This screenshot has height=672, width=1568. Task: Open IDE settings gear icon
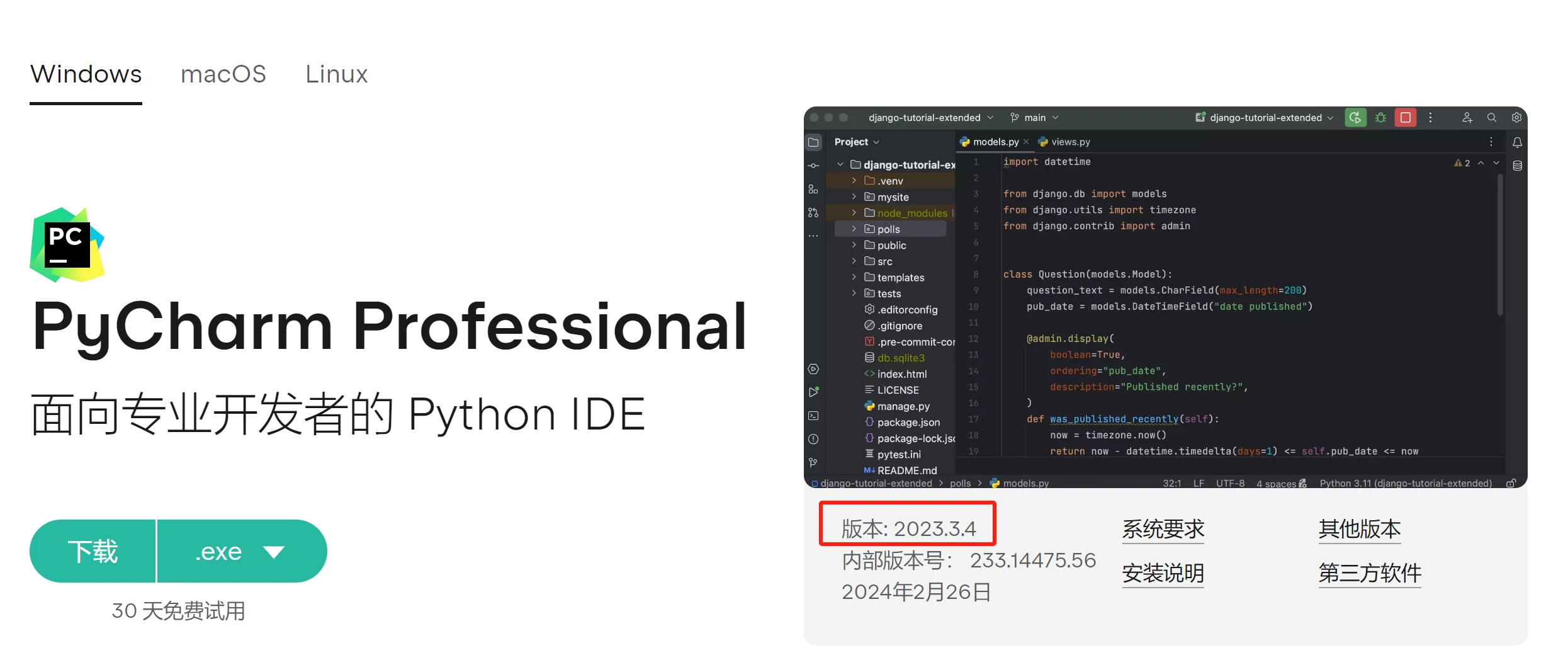click(x=1516, y=118)
